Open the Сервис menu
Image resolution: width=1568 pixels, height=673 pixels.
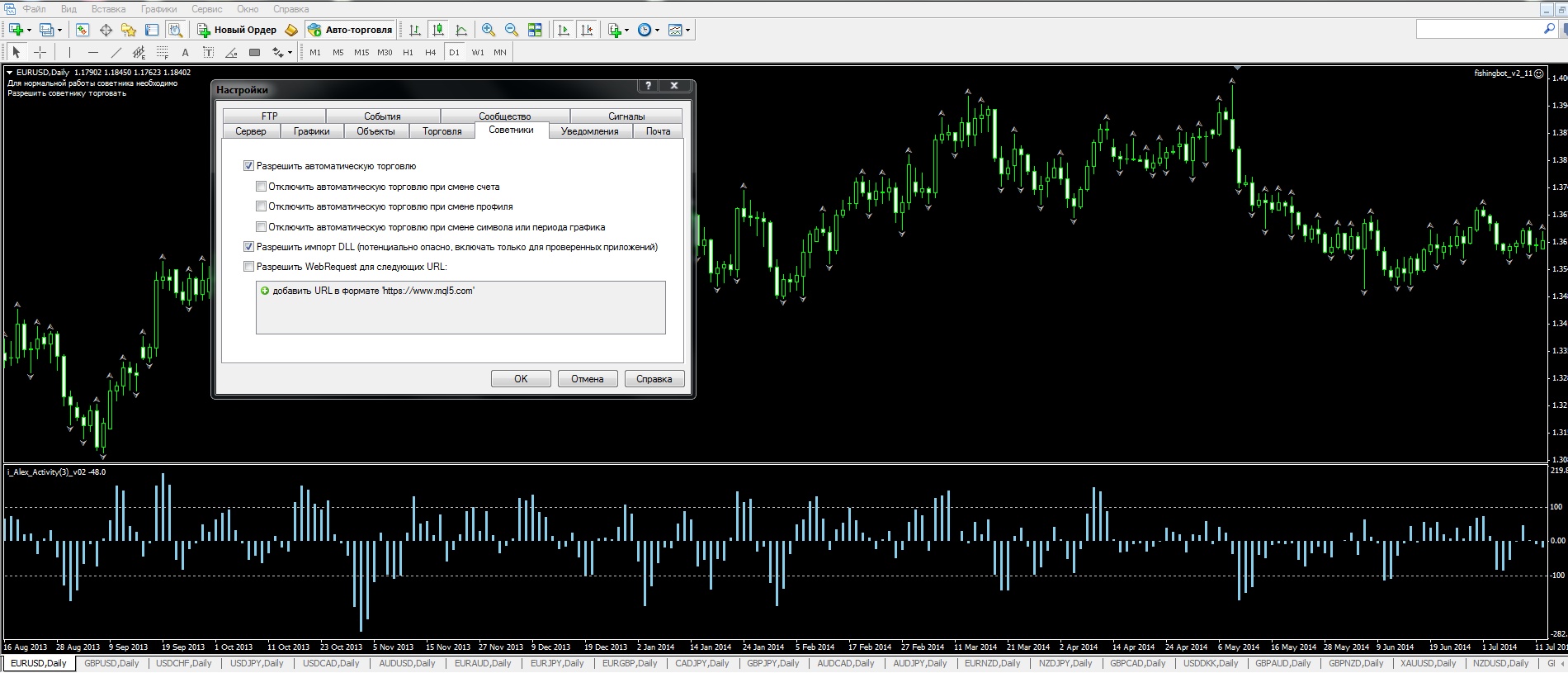point(206,9)
